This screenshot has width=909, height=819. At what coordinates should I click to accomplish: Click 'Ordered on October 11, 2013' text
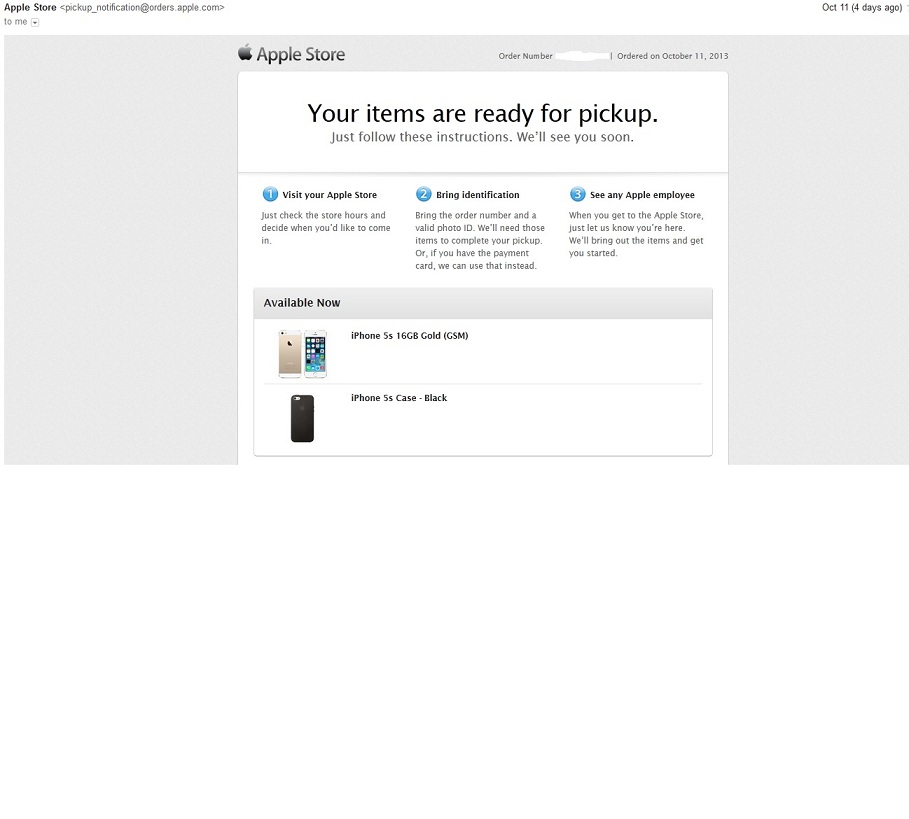[x=672, y=56]
